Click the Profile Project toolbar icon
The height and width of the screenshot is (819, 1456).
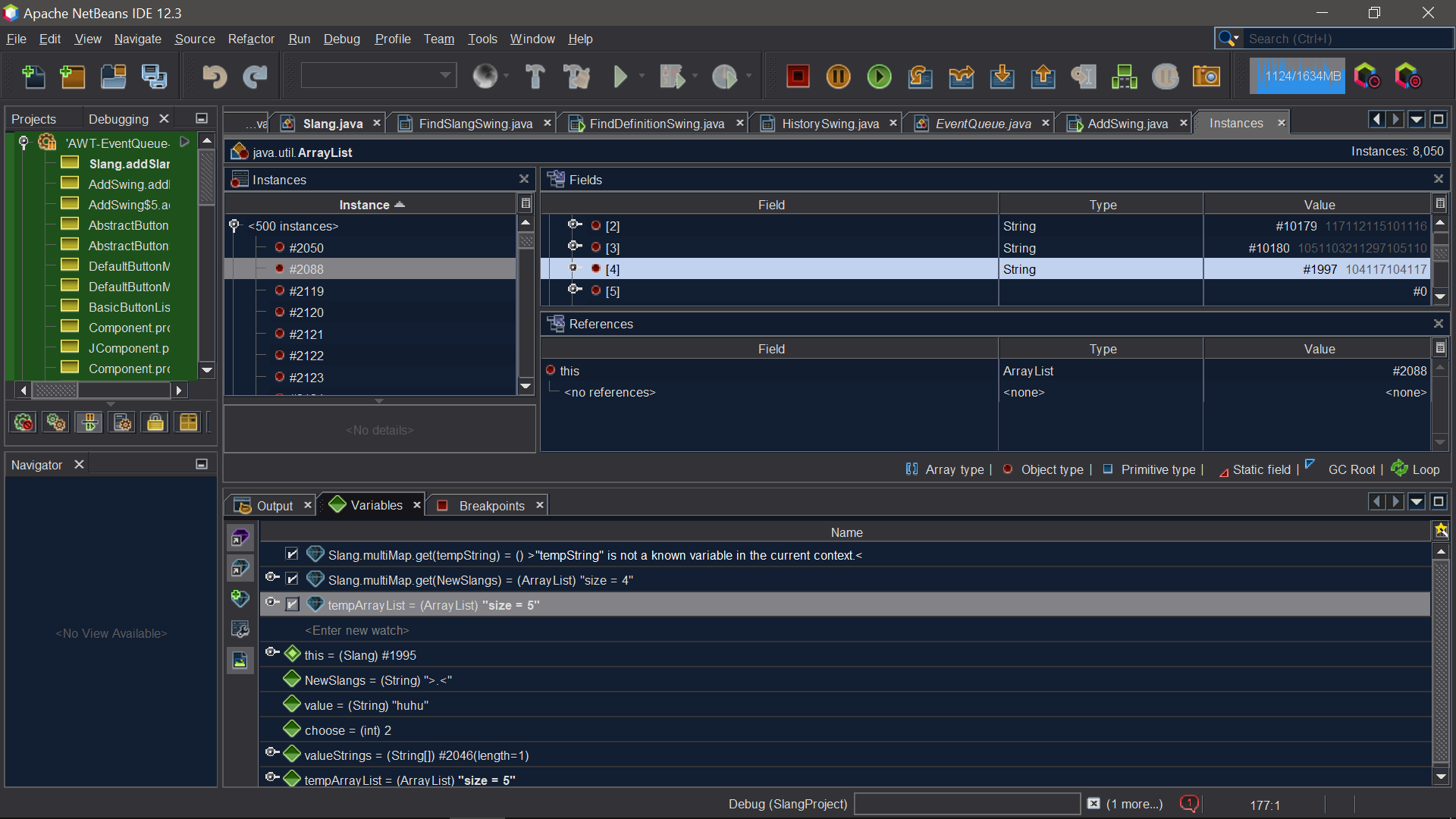(x=725, y=77)
